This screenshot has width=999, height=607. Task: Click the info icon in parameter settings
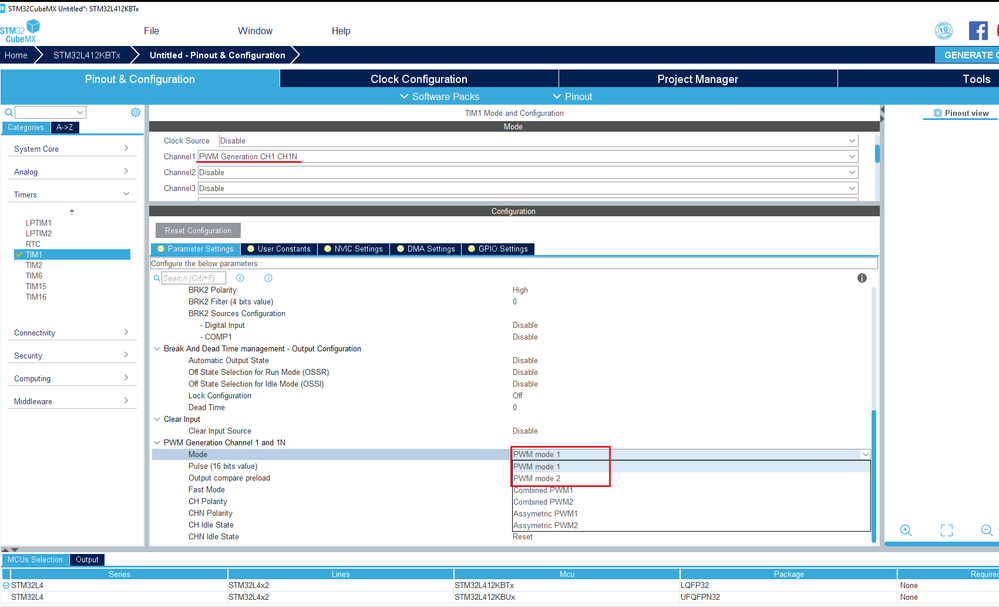(x=862, y=278)
